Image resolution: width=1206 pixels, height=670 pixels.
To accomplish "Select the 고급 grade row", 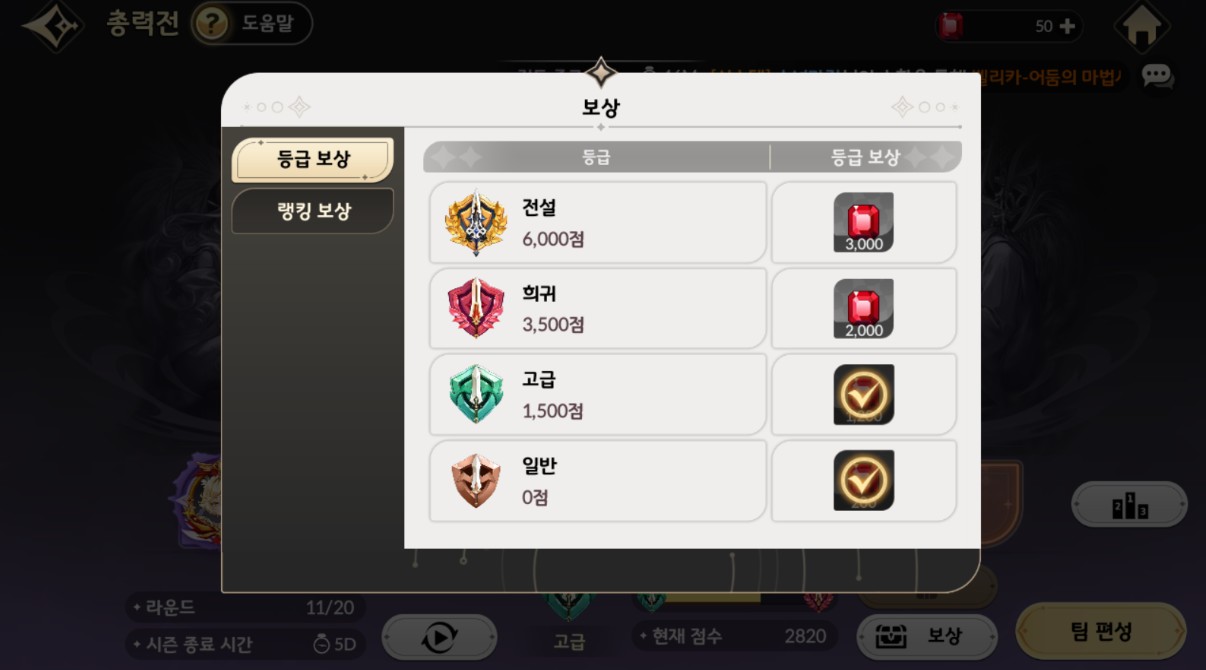I will 598,394.
